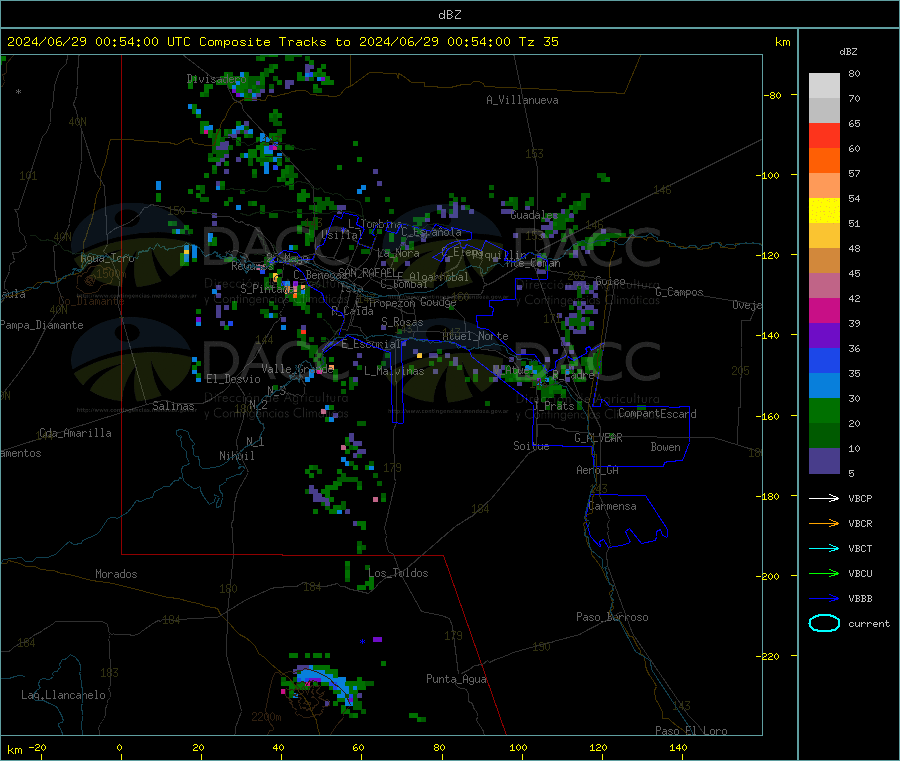900x761 pixels.
Task: Click the 140 km bottom axis label
Action: click(678, 748)
